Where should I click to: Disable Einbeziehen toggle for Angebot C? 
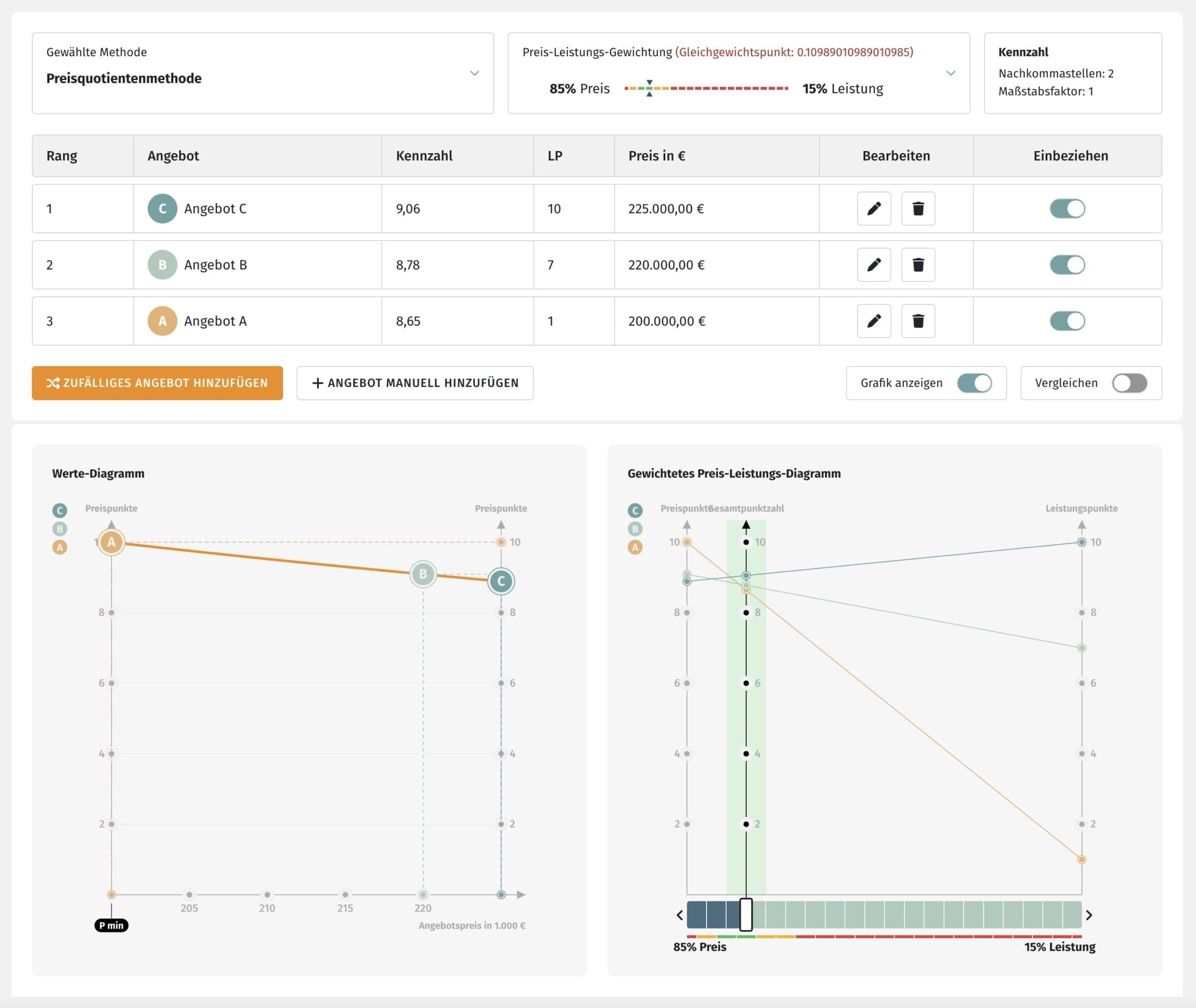(1067, 208)
